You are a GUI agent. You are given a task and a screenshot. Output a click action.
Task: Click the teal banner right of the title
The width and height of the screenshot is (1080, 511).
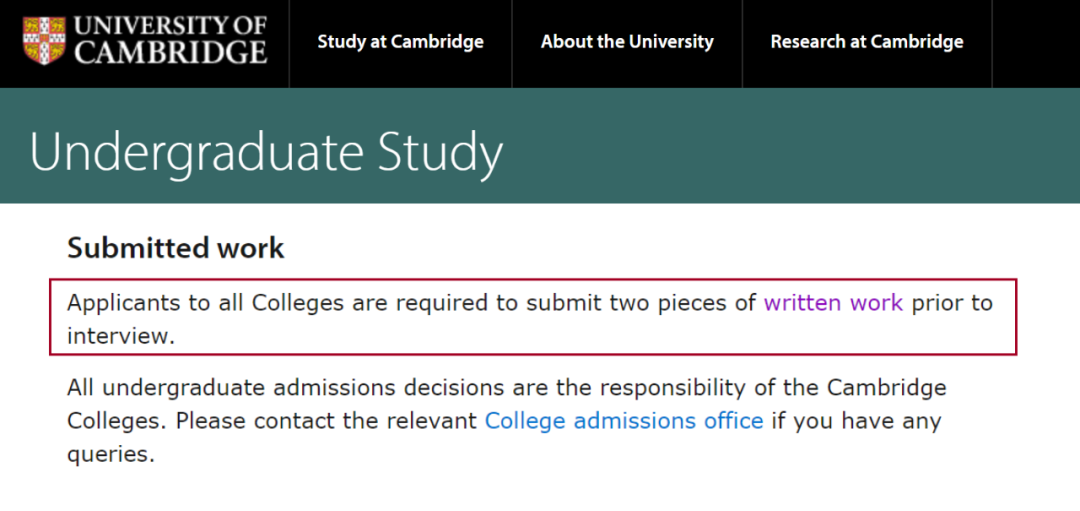pos(792,146)
